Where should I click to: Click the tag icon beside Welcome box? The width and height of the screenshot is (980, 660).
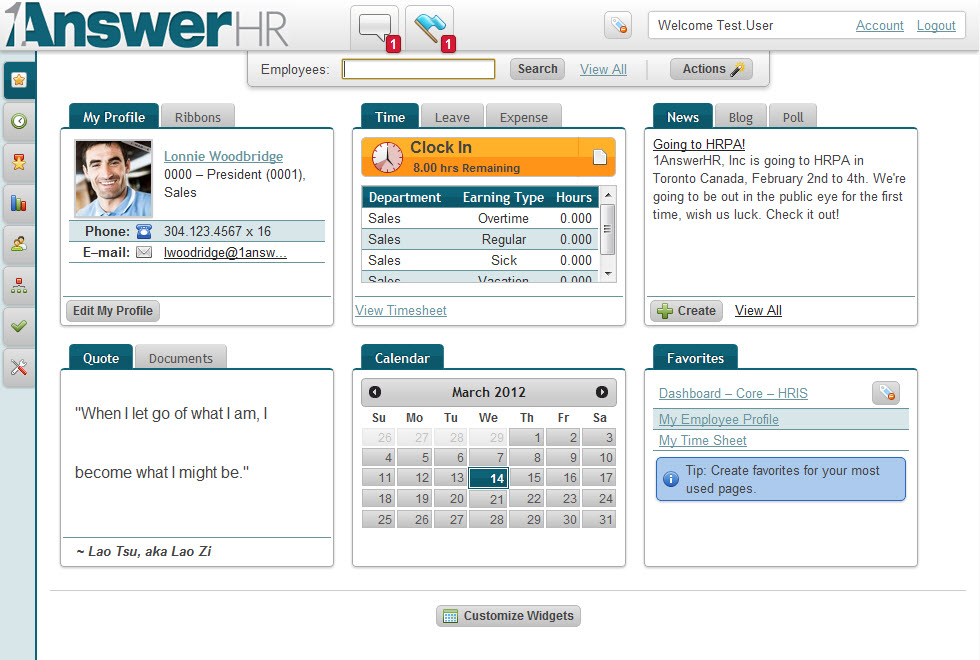618,26
